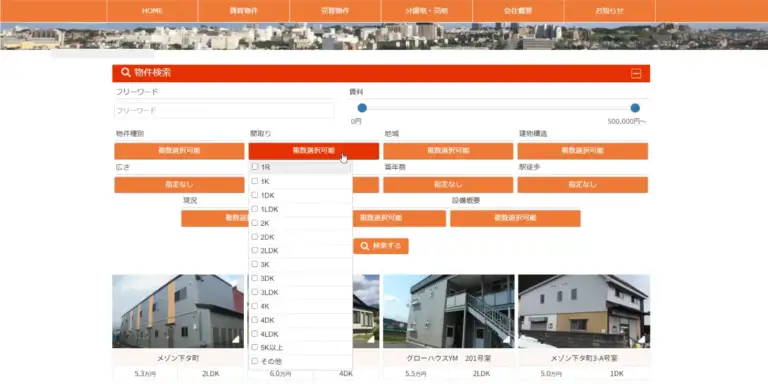Expand the 建物構造 dropdown
The height and width of the screenshot is (384, 768).
582,151
